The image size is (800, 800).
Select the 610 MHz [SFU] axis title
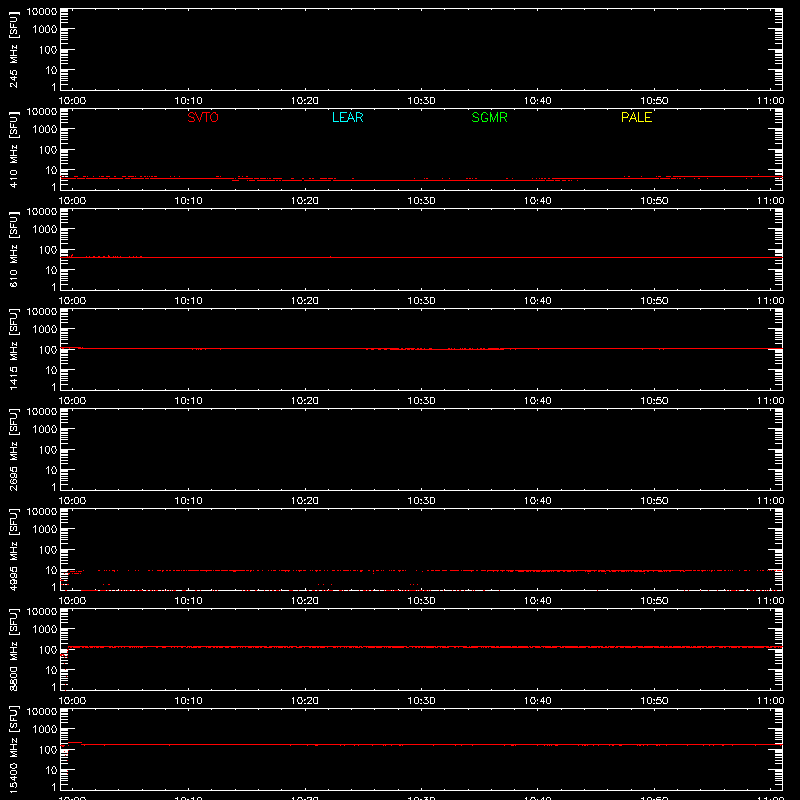pyautogui.click(x=13, y=250)
